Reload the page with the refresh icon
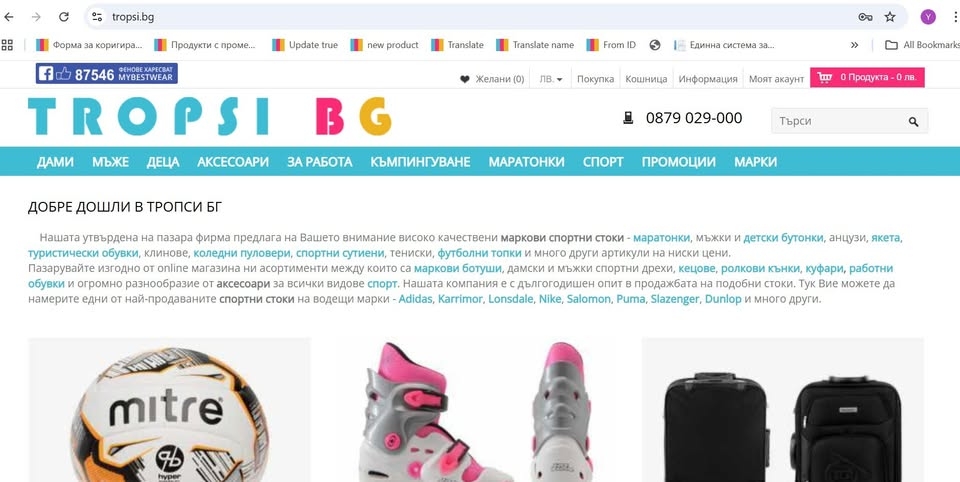Viewport: 960px width, 482px height. 64,17
